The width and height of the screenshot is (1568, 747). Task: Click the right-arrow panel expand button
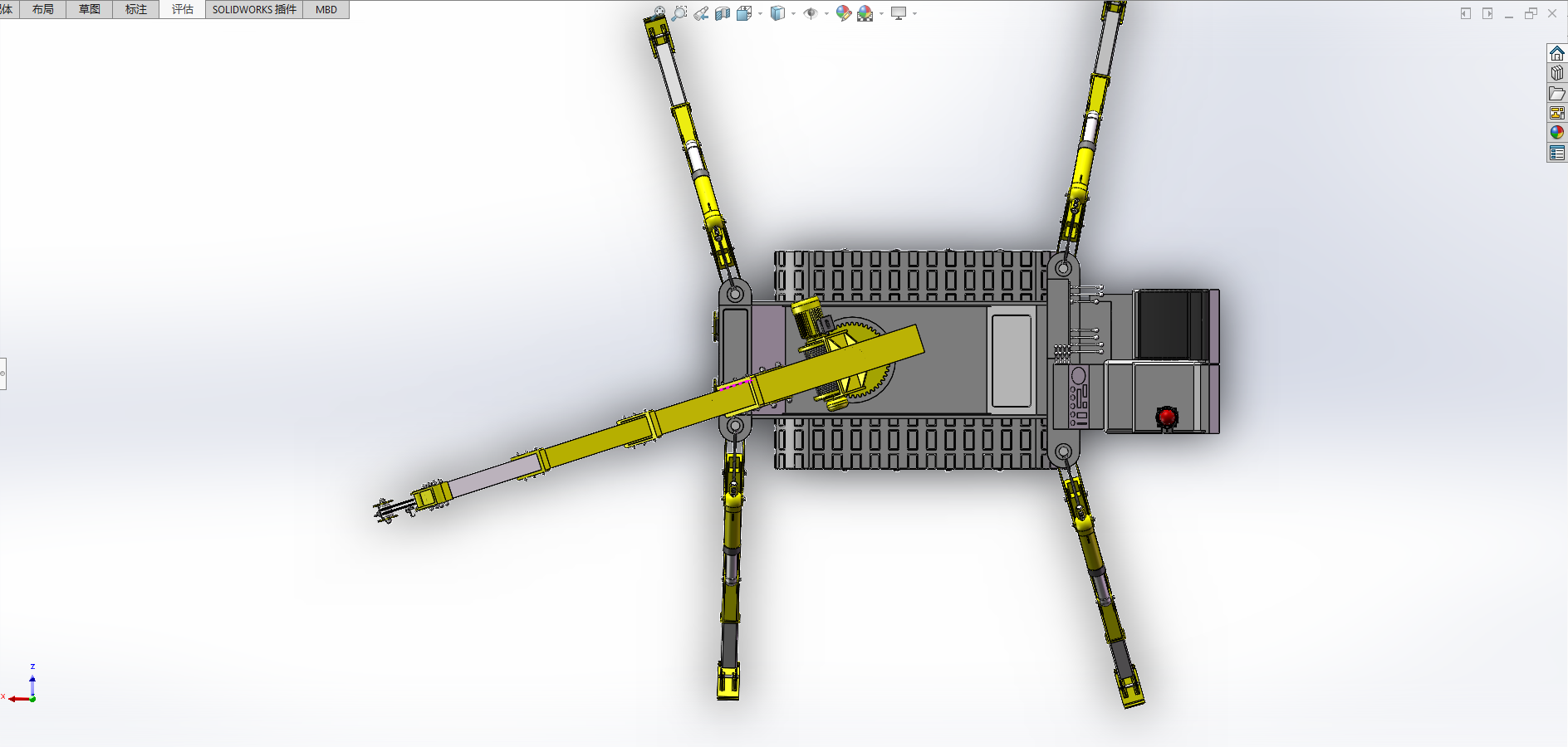[x=1487, y=13]
